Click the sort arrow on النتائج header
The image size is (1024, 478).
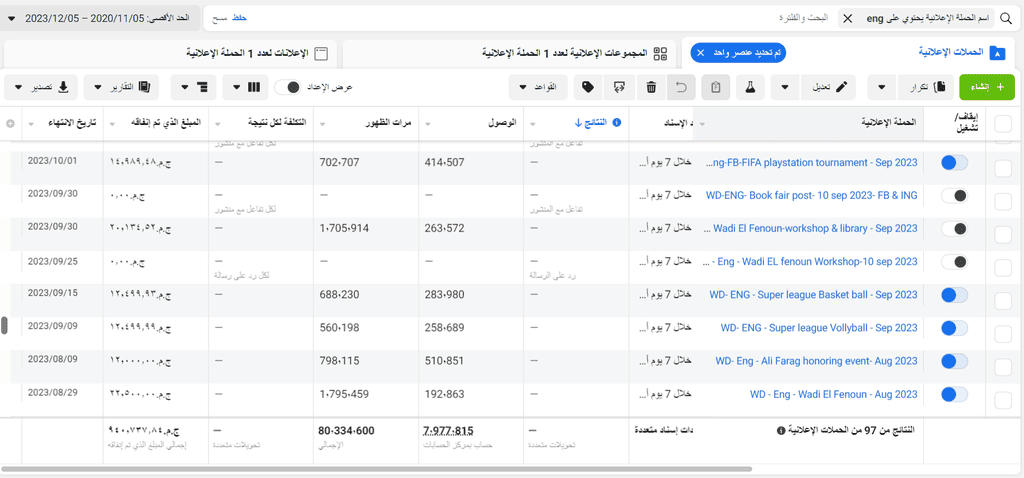[578, 122]
